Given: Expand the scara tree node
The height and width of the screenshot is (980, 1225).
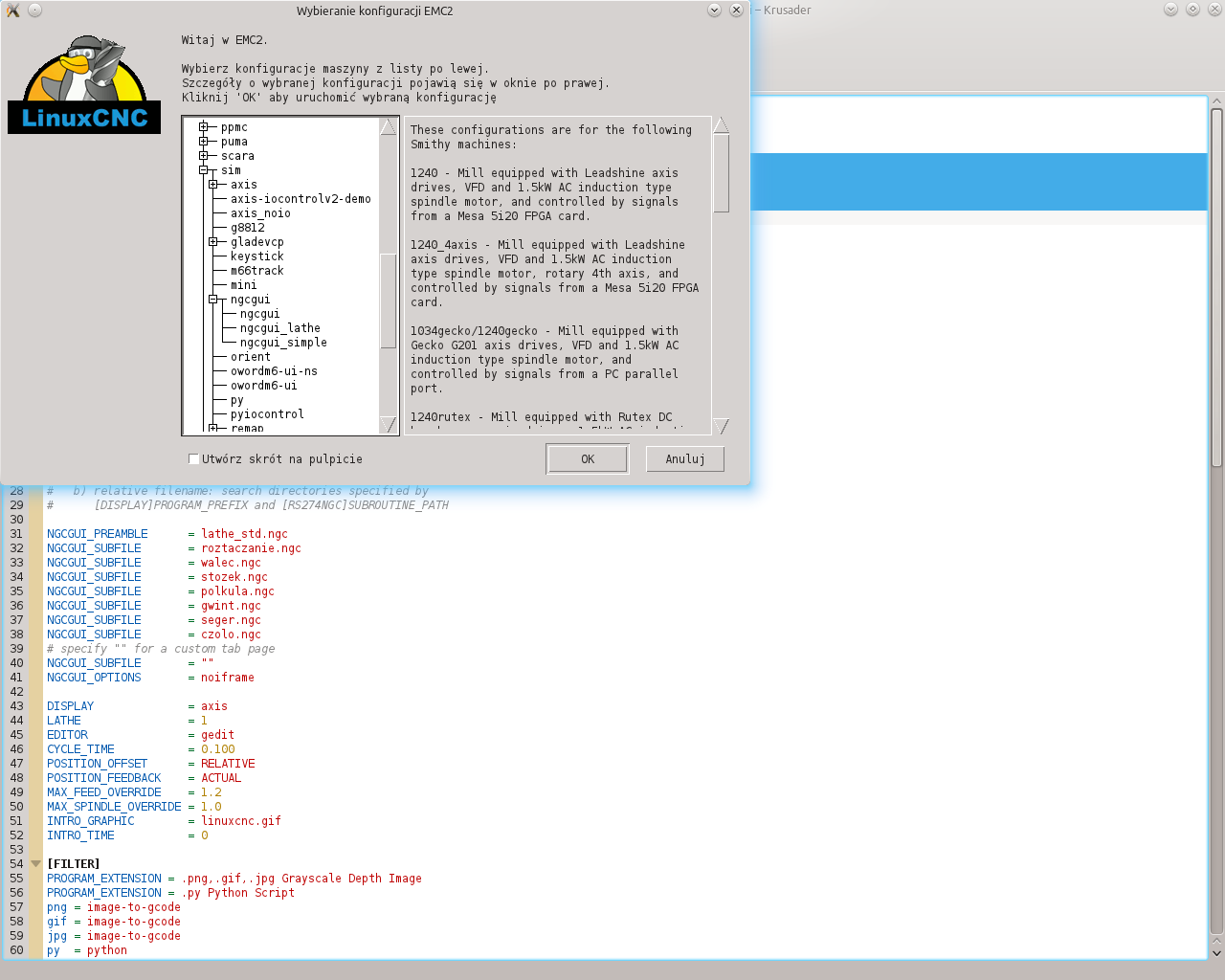Looking at the screenshot, I should coord(204,156).
